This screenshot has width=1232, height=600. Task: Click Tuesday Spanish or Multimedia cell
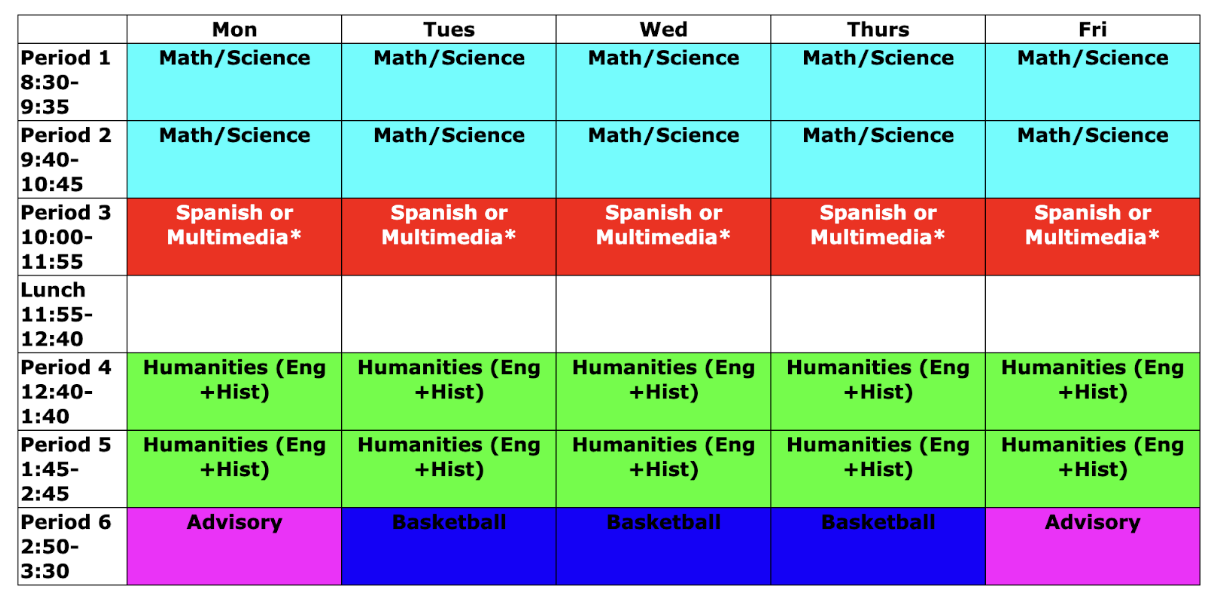pos(449,237)
